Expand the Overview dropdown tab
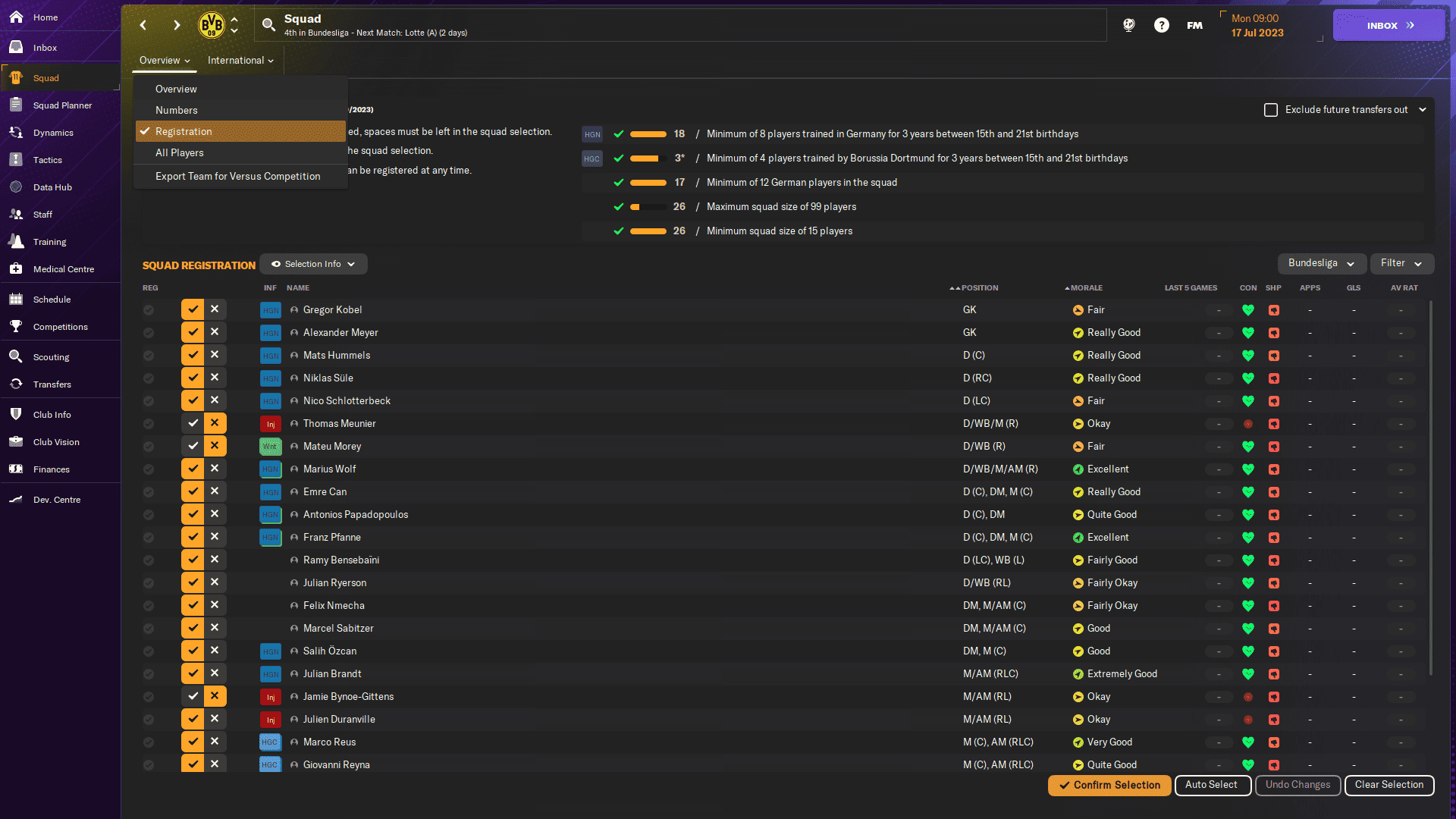 [x=165, y=61]
